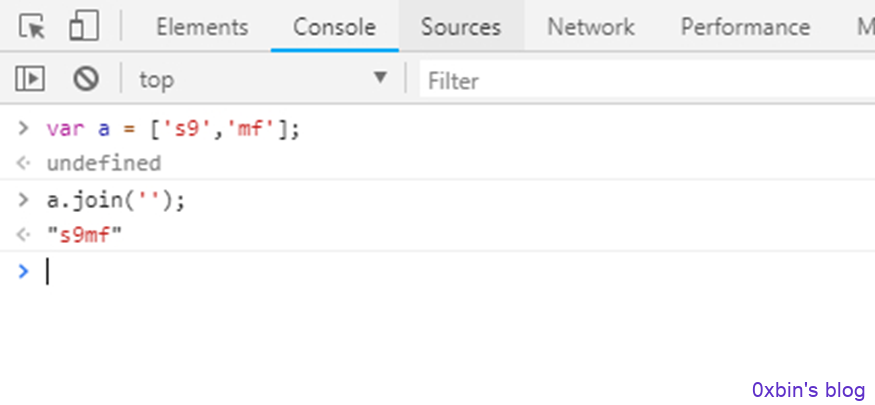
Task: Go to the Performance tab
Action: click(x=746, y=27)
